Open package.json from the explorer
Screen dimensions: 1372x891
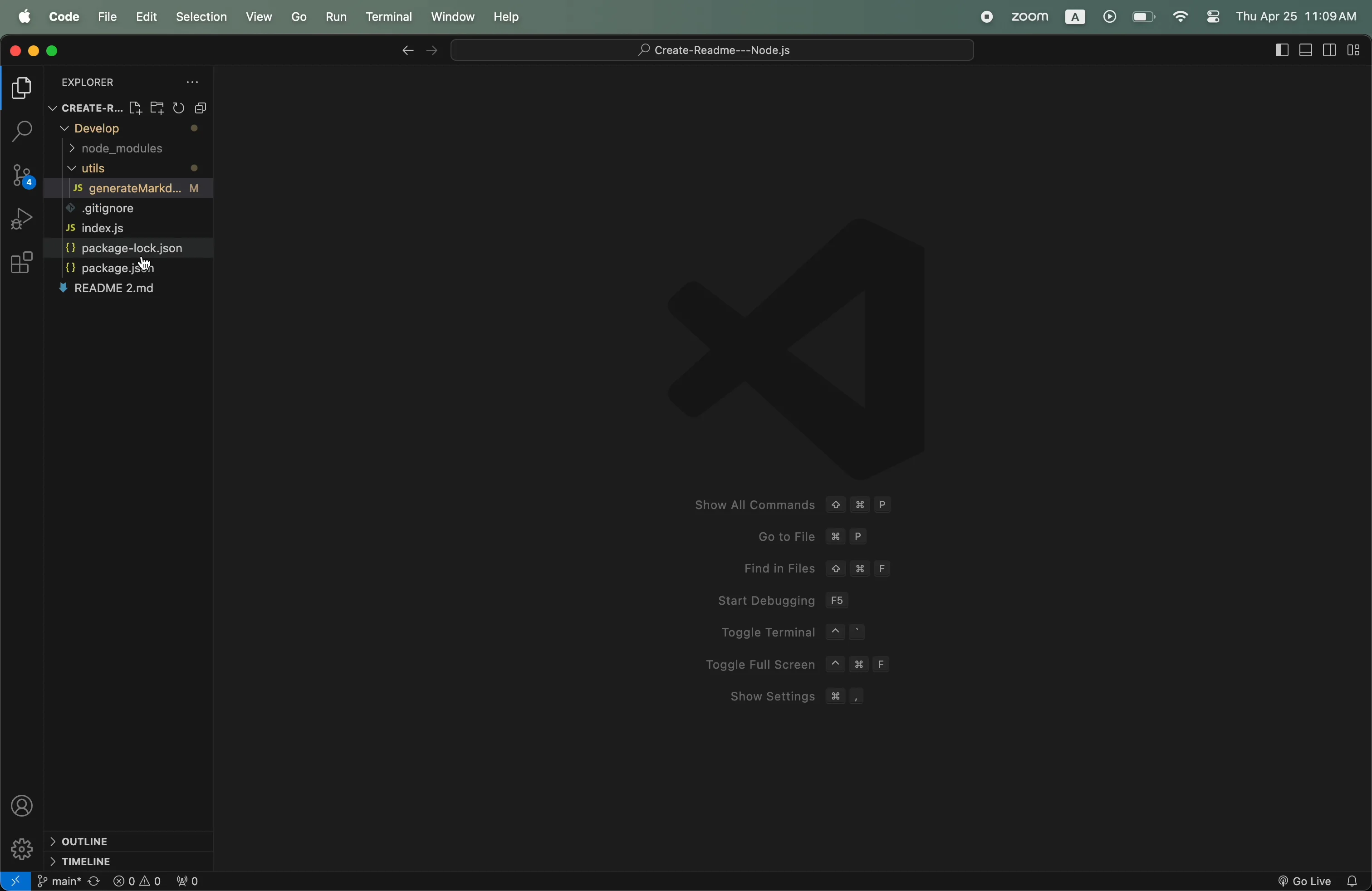(x=118, y=267)
